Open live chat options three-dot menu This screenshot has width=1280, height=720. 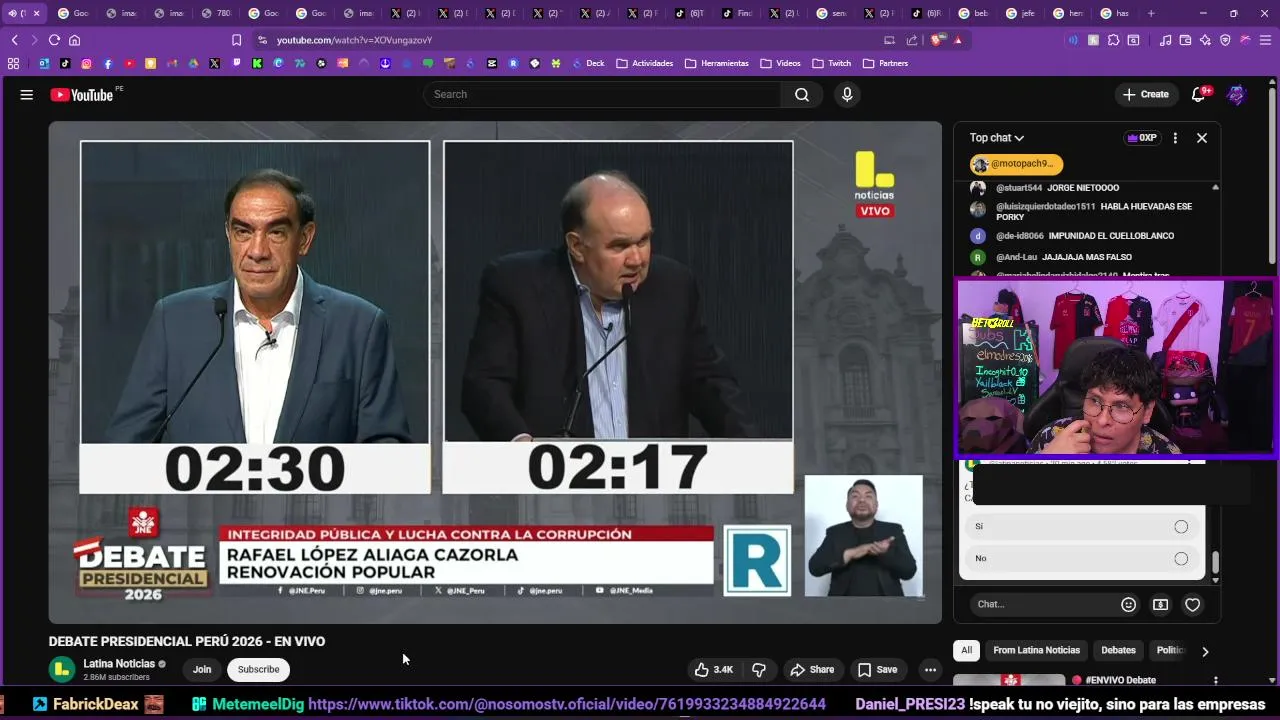click(1175, 138)
